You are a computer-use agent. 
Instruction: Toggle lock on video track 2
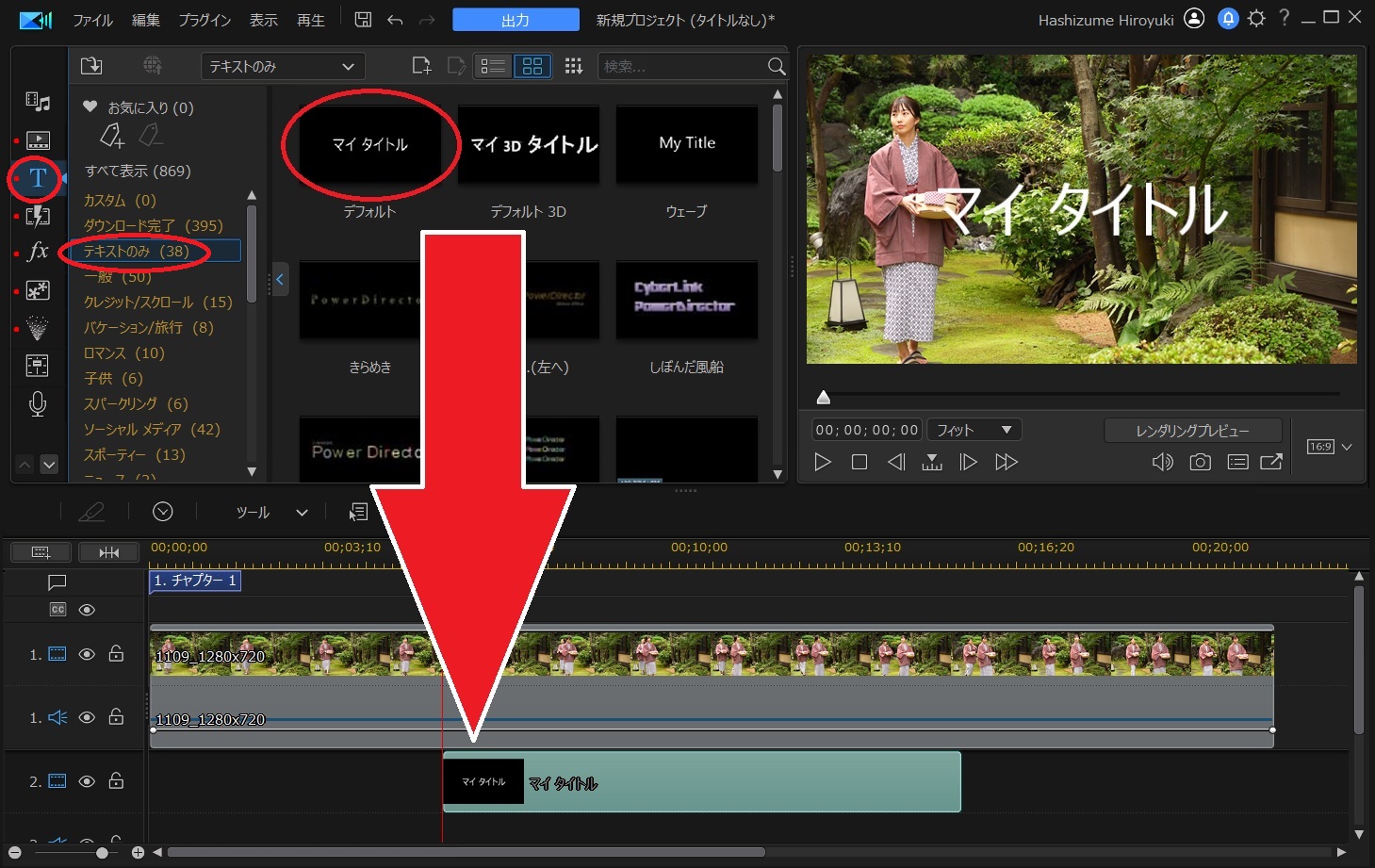pyautogui.click(x=116, y=780)
